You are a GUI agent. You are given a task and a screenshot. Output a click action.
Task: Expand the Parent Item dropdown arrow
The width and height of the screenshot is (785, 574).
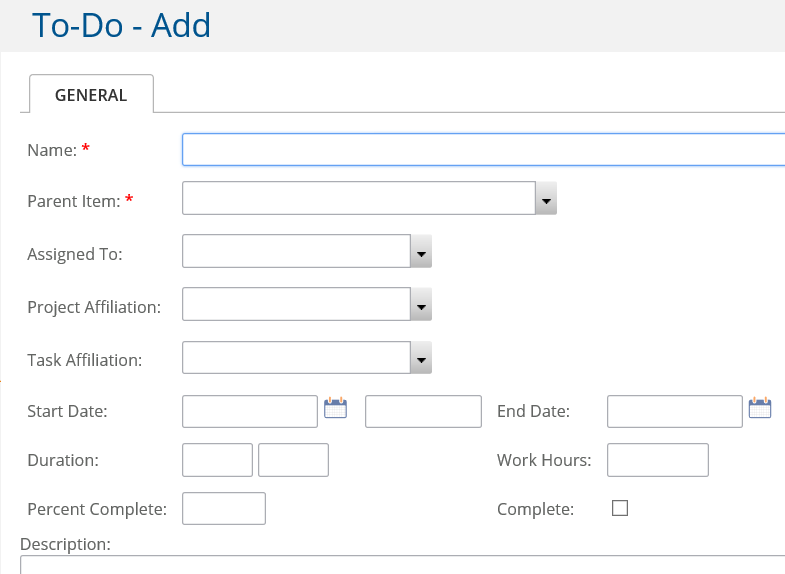pos(546,198)
